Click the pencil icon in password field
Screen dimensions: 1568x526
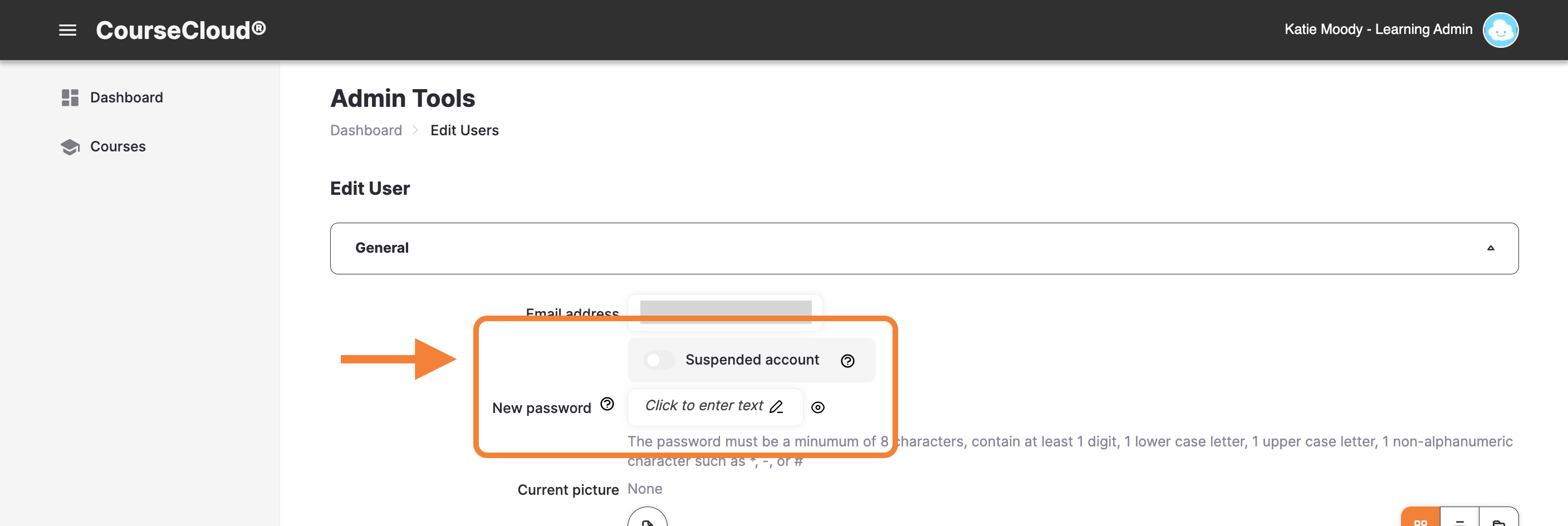(776, 407)
